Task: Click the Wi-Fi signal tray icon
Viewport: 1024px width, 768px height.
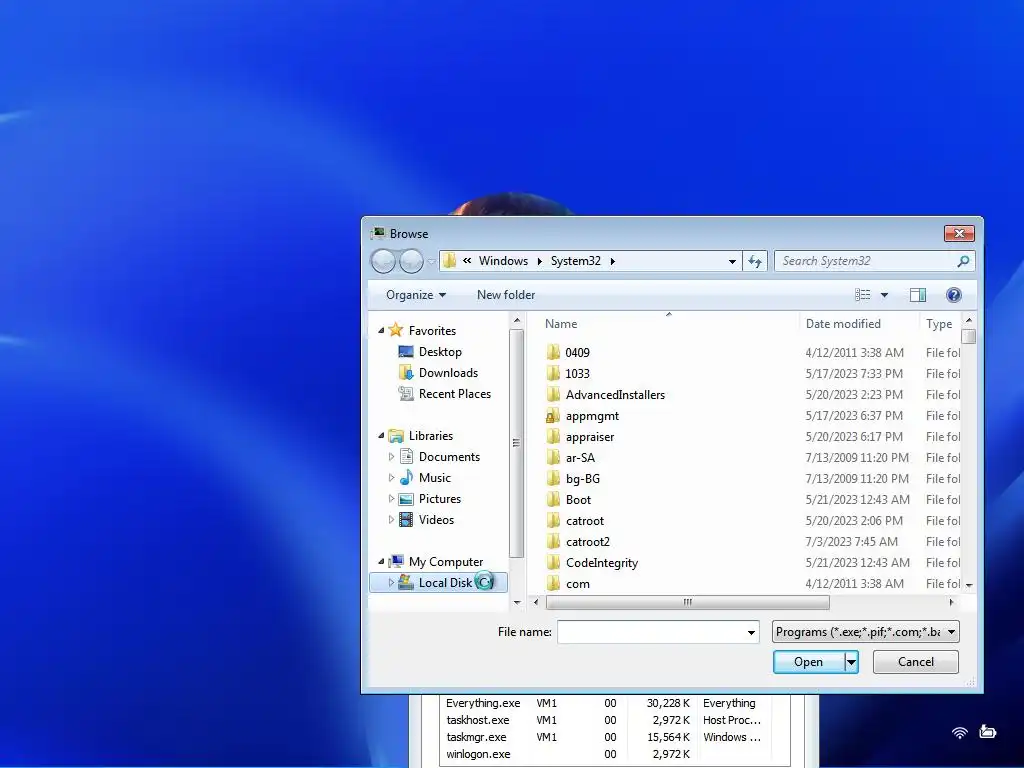Action: tap(959, 733)
